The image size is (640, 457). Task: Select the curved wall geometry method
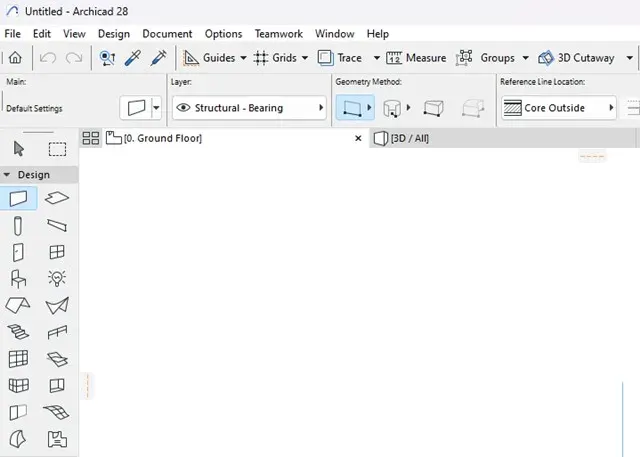(392, 109)
